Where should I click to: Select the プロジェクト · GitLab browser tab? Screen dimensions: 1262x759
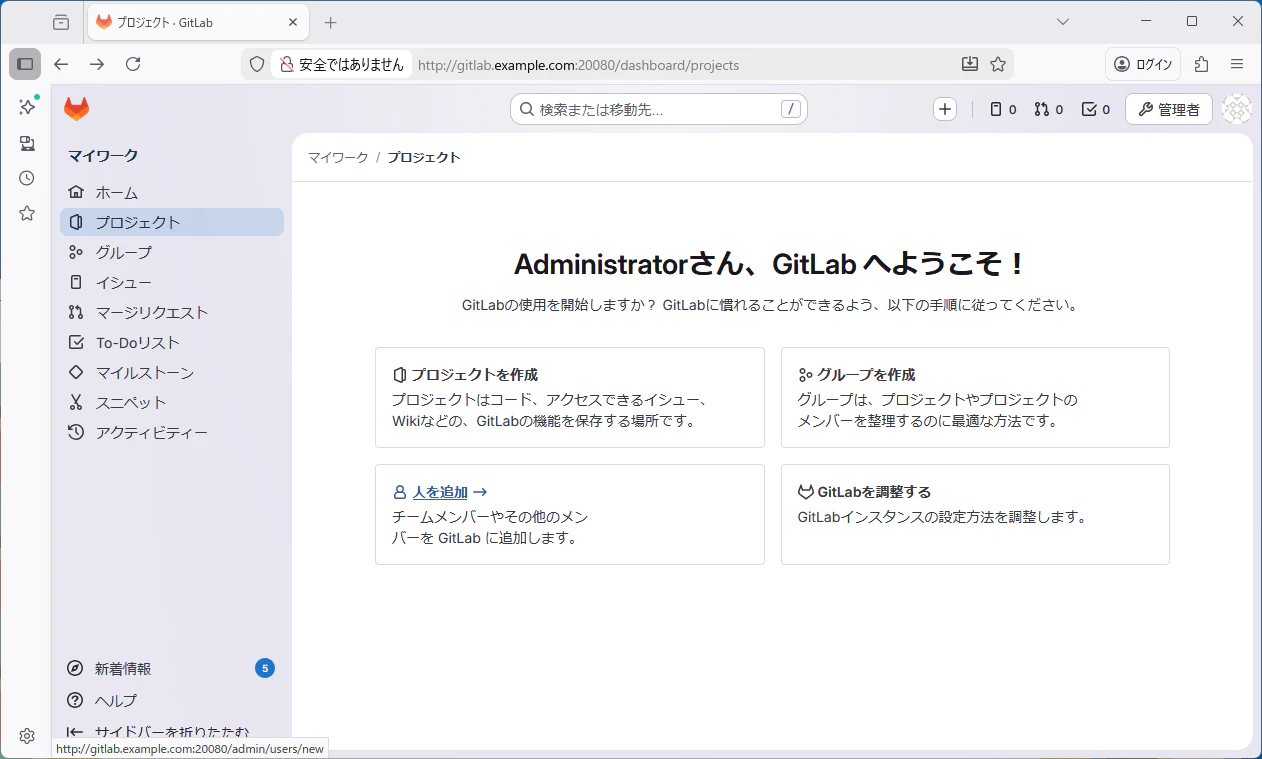click(197, 22)
